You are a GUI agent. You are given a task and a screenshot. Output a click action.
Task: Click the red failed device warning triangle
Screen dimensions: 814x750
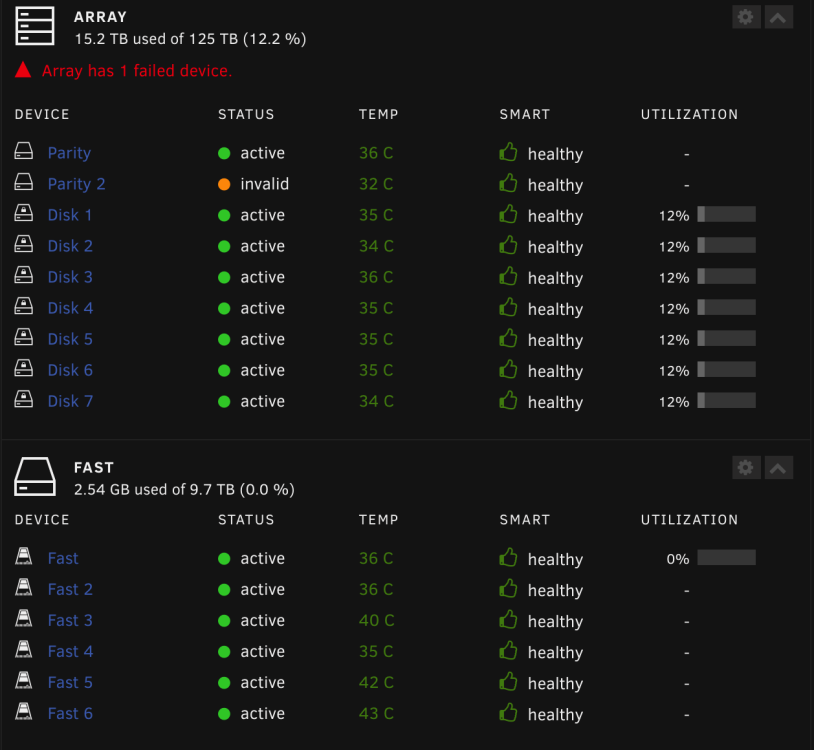pos(23,70)
